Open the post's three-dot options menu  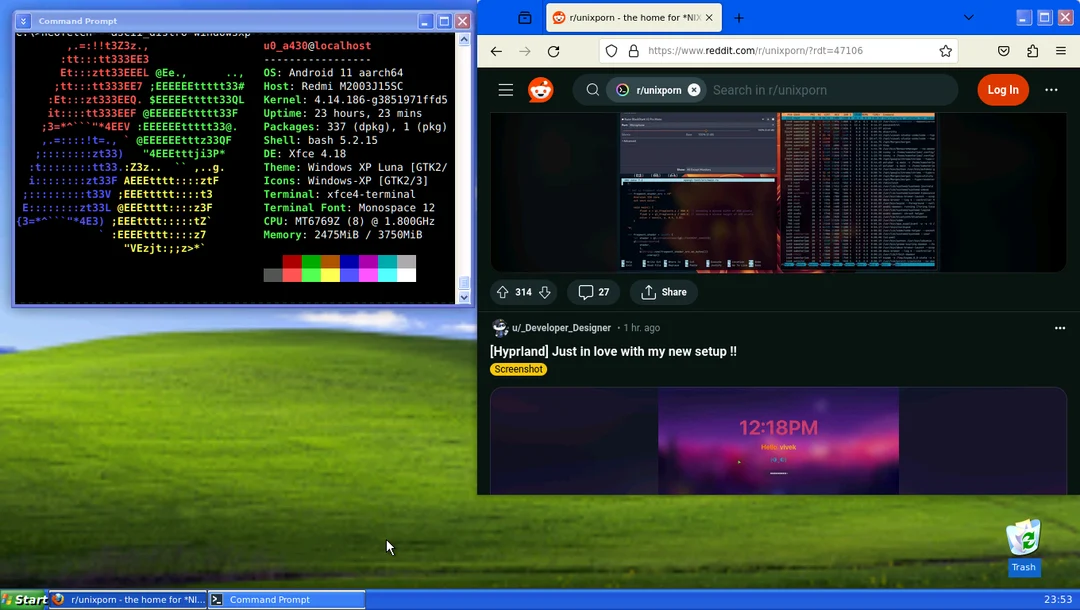(x=1059, y=328)
